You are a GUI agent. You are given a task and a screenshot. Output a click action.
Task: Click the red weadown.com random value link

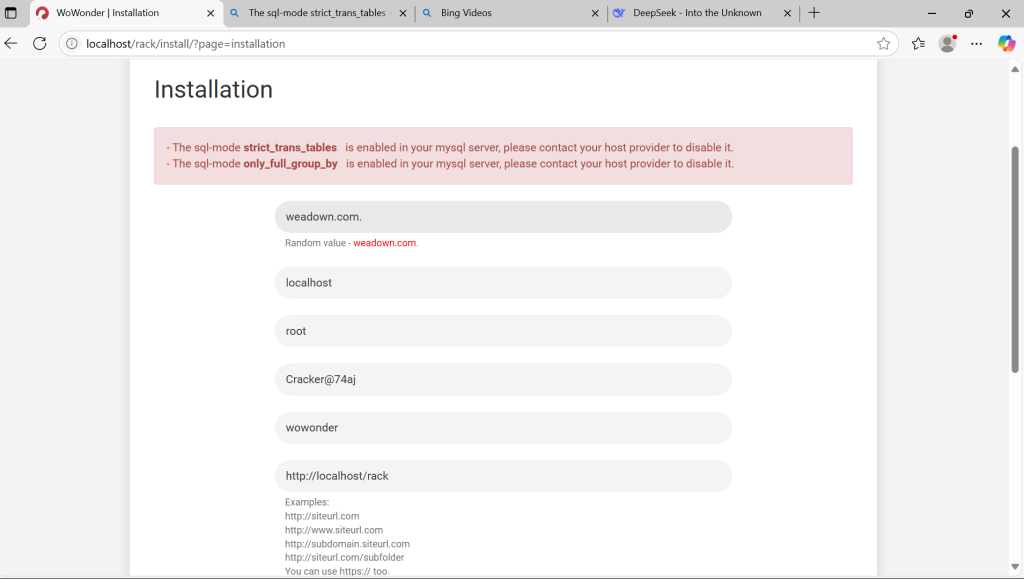[x=385, y=243]
